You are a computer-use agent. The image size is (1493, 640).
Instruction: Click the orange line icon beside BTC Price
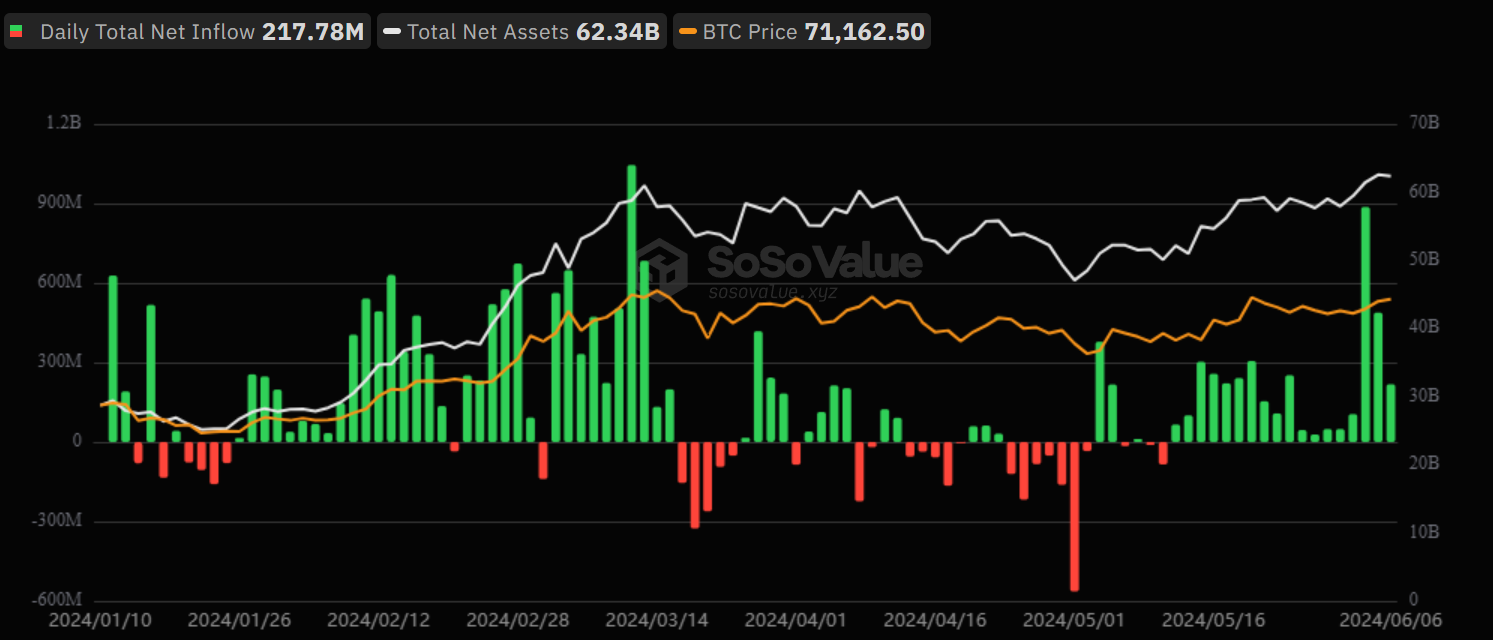pos(686,31)
